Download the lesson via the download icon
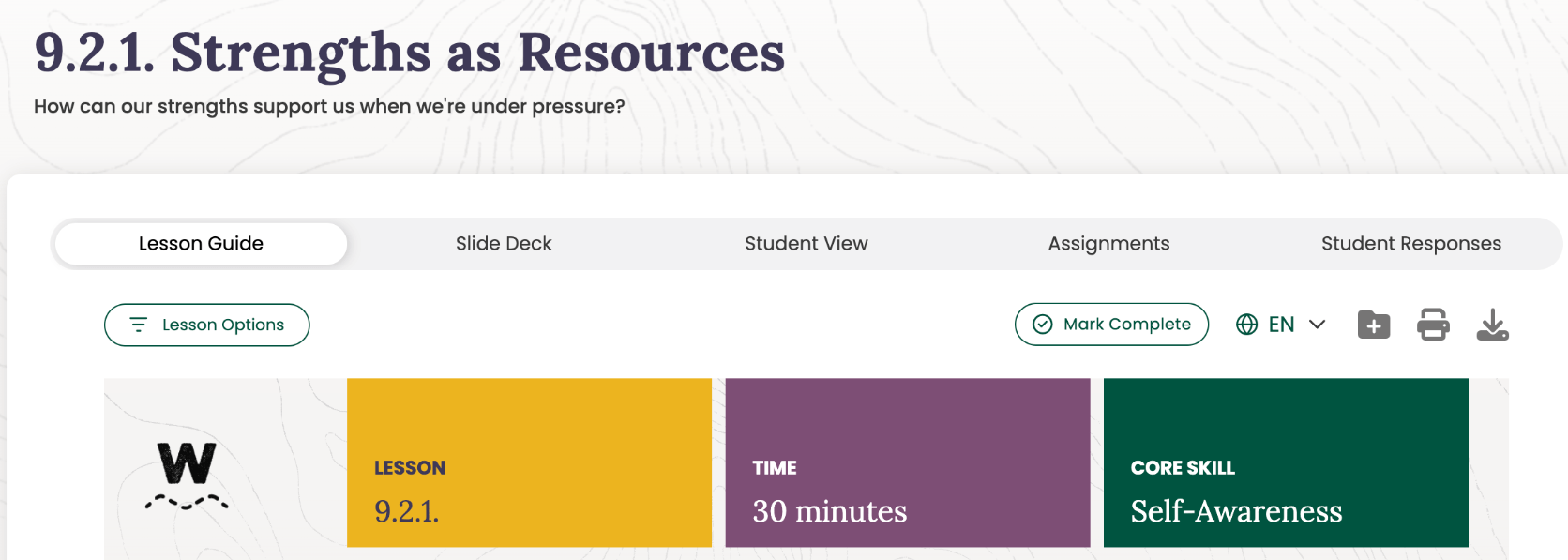 [1492, 325]
